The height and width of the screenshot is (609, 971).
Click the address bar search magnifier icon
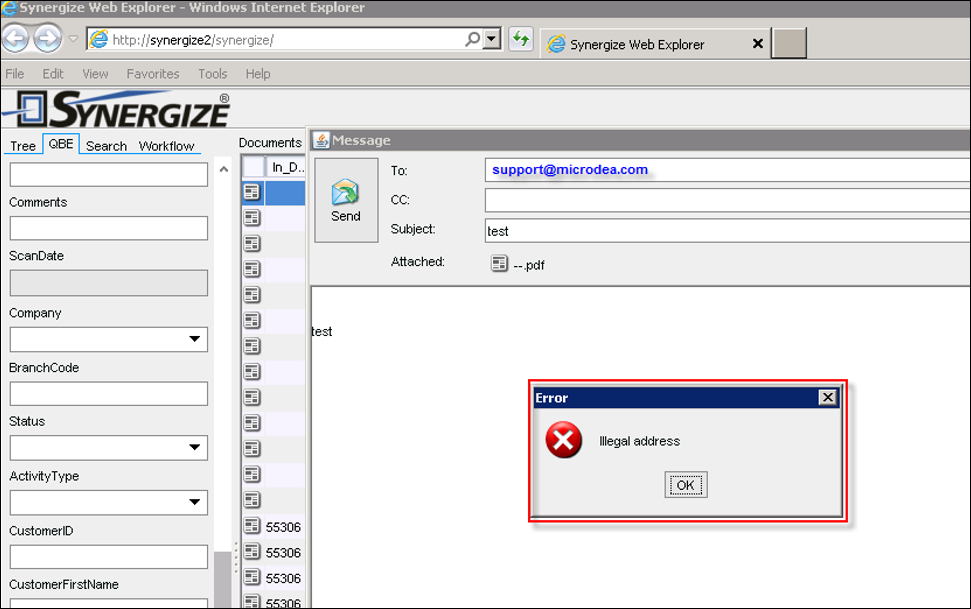click(472, 39)
